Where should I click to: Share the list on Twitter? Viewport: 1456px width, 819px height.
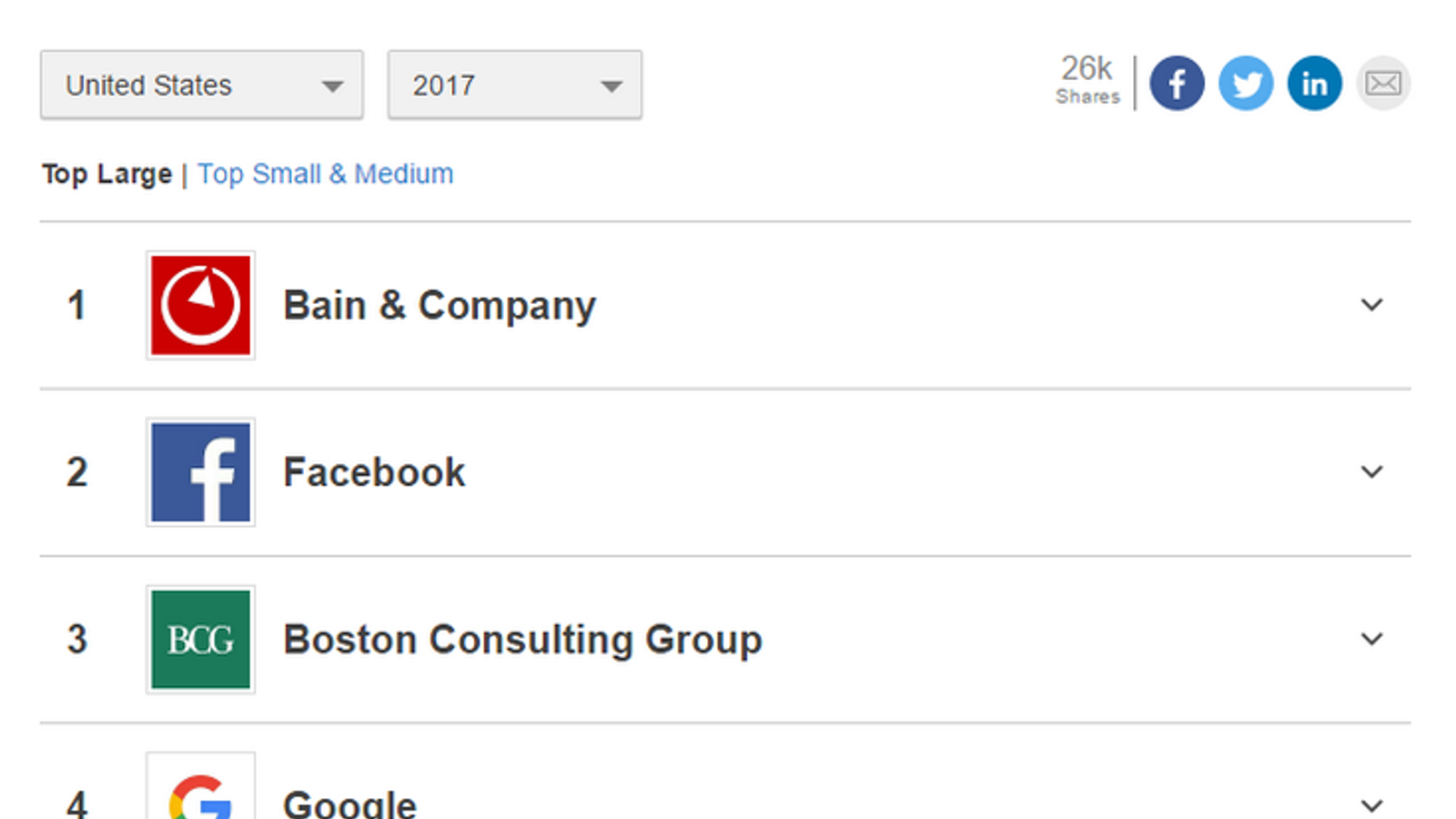[x=1246, y=84]
